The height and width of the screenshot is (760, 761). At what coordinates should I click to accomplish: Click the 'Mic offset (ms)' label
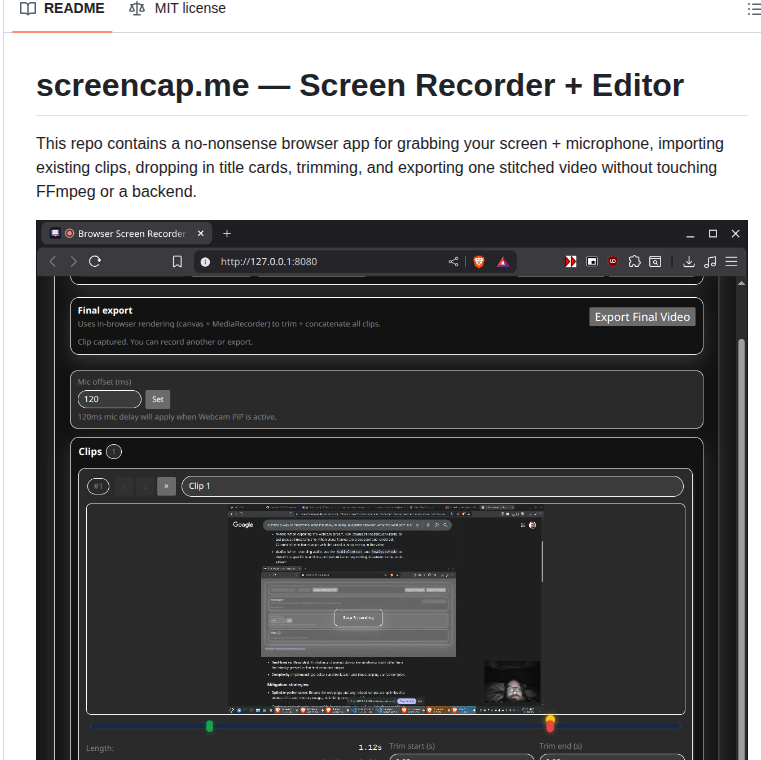pyautogui.click(x=104, y=382)
